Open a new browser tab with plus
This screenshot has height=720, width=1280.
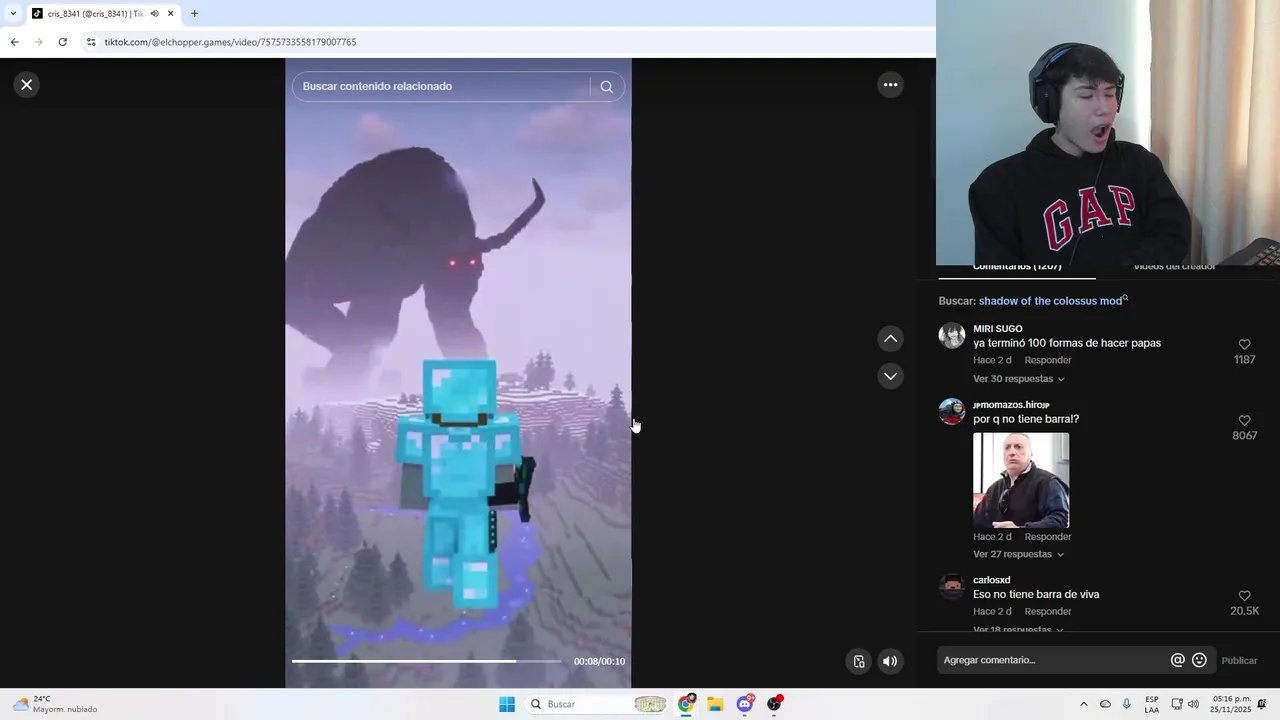pos(194,14)
